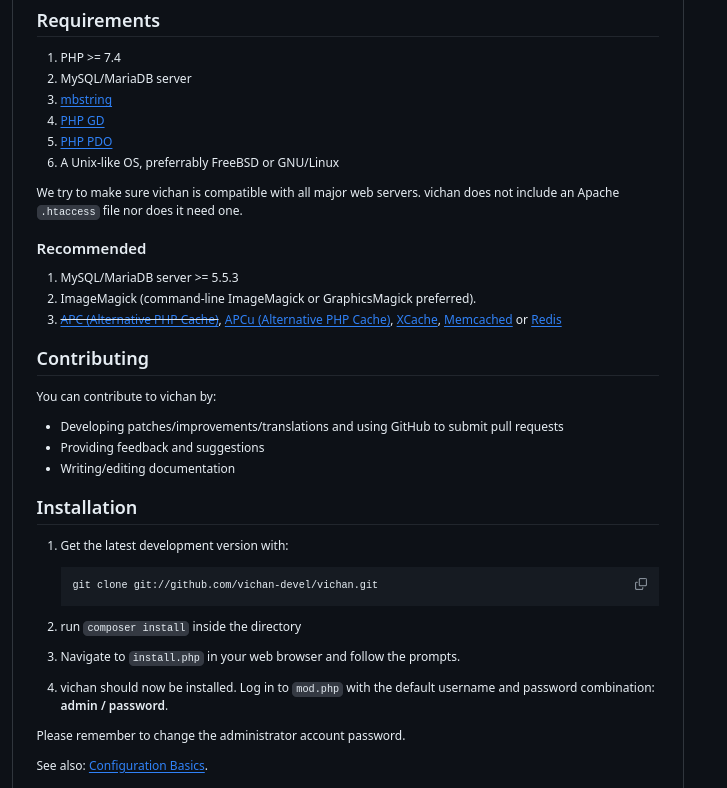This screenshot has height=788, width=727.
Task: Click the .htaccess inline code
Action: tap(68, 212)
